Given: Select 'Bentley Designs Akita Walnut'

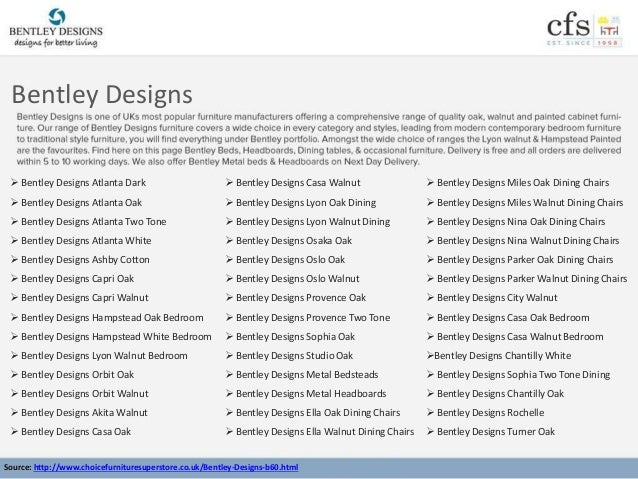Looking at the screenshot, I should (x=84, y=413).
